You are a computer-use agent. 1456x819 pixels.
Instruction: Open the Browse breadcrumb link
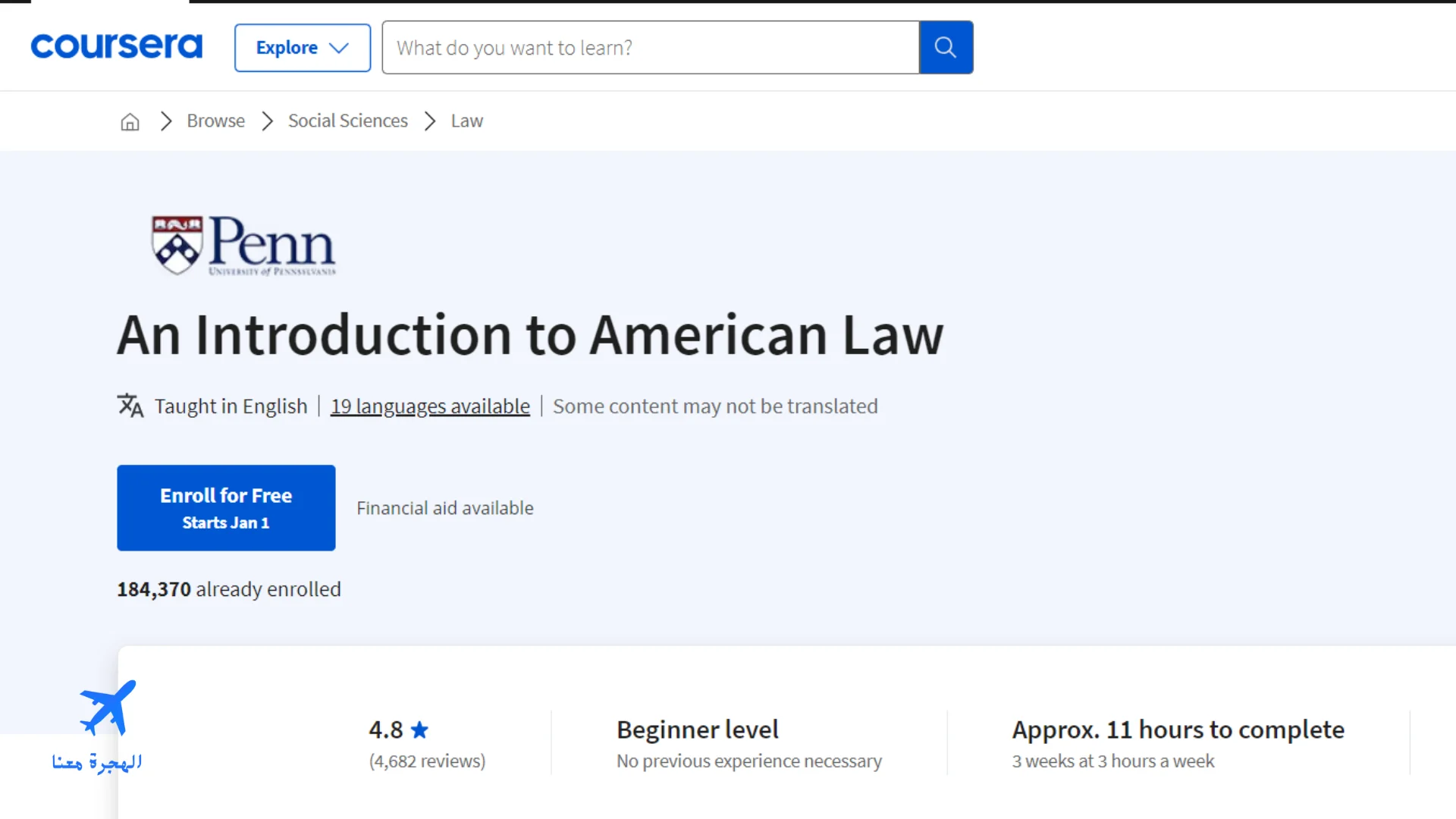click(x=216, y=121)
